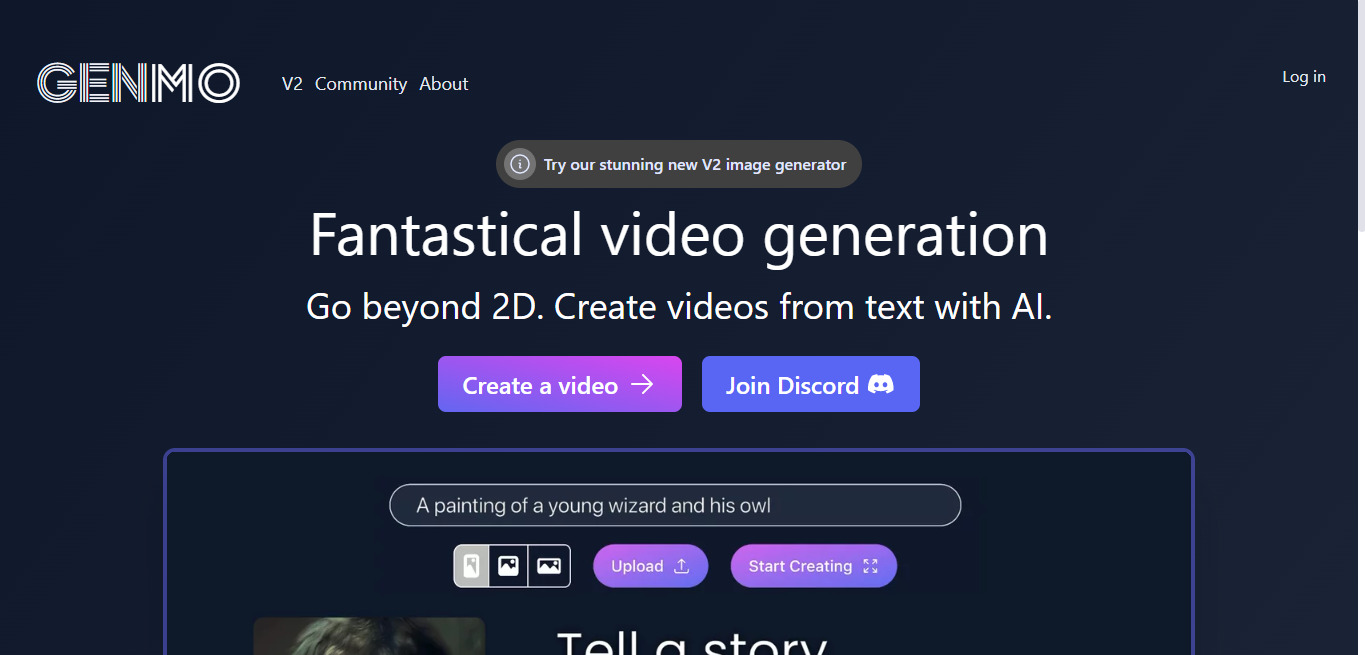Image resolution: width=1365 pixels, height=655 pixels.
Task: Open the About page
Action: pyautogui.click(x=444, y=84)
